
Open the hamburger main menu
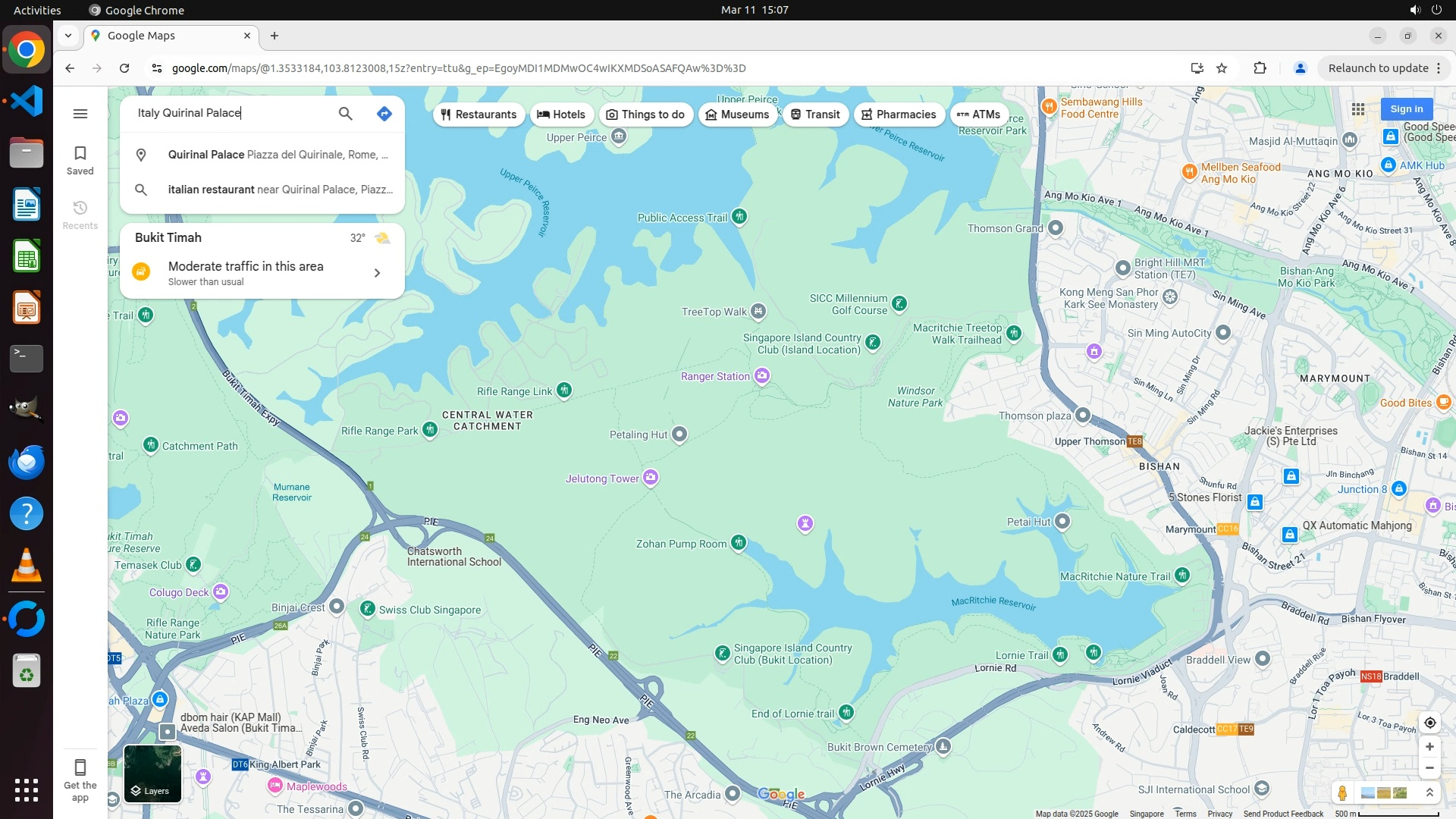[x=80, y=114]
